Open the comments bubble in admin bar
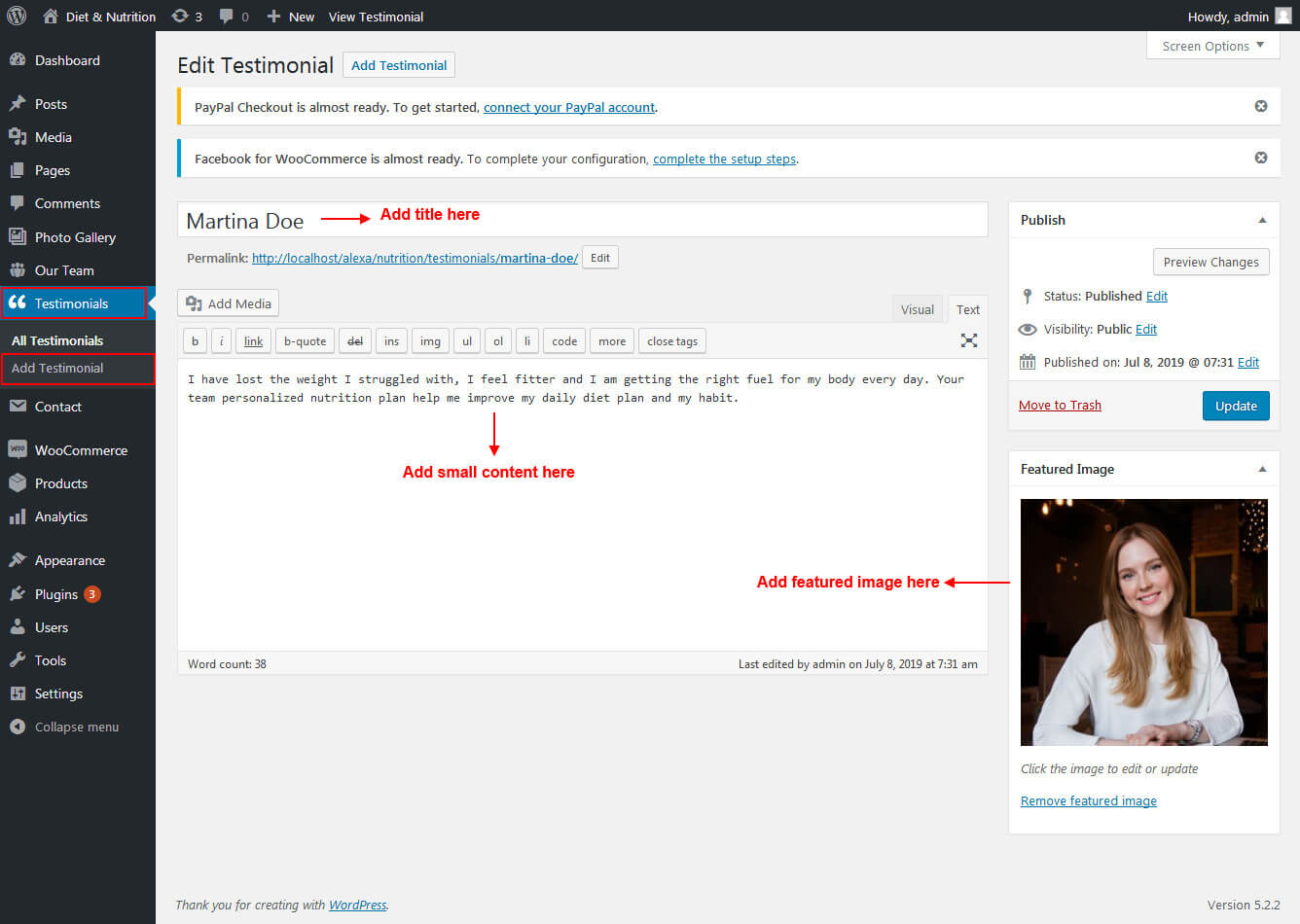This screenshot has height=924, width=1300. [234, 17]
